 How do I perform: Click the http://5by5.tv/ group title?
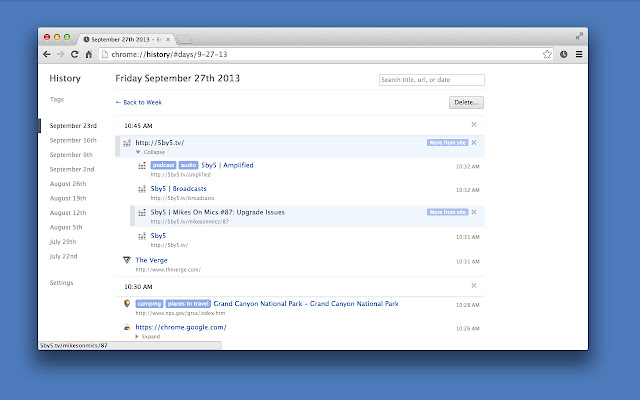160,143
